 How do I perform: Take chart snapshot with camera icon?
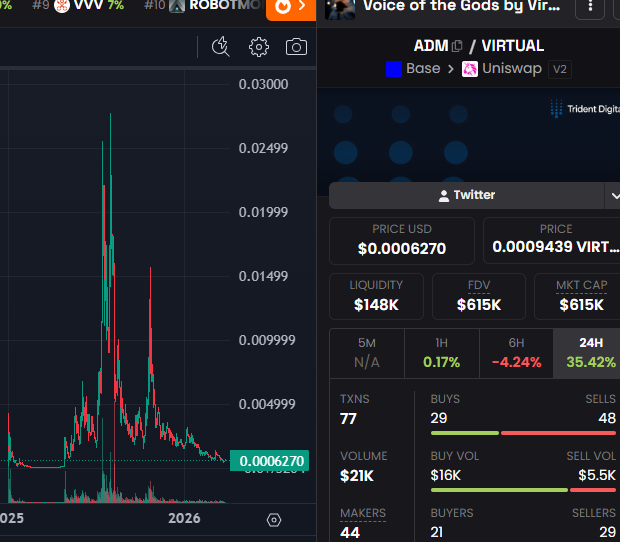(x=296, y=47)
